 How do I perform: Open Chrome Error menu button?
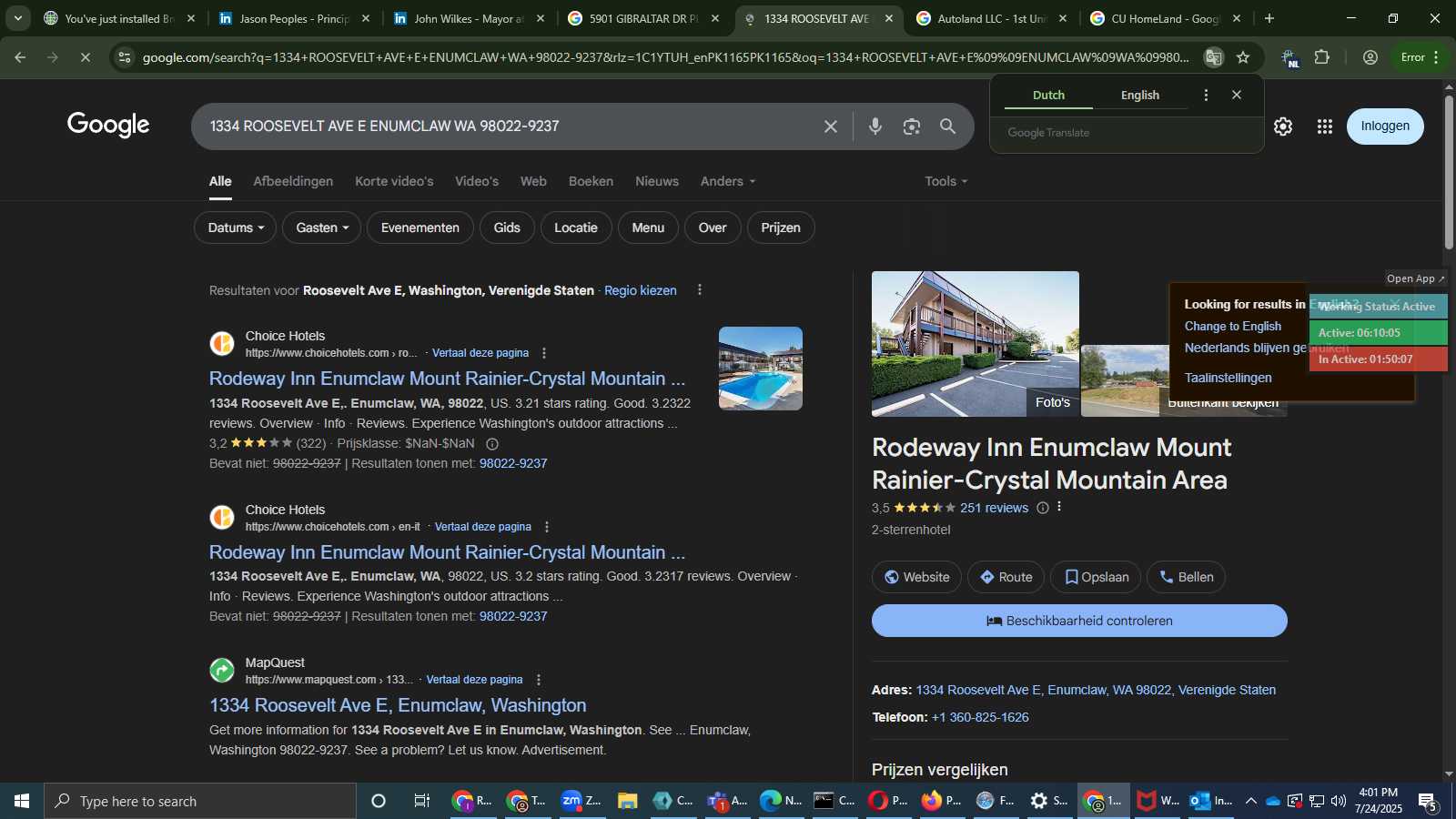1421,57
